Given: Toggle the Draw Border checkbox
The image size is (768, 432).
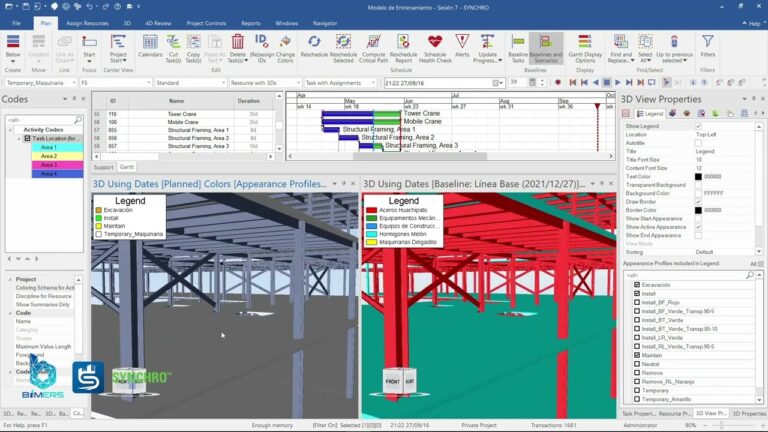Looking at the screenshot, I should 698,202.
